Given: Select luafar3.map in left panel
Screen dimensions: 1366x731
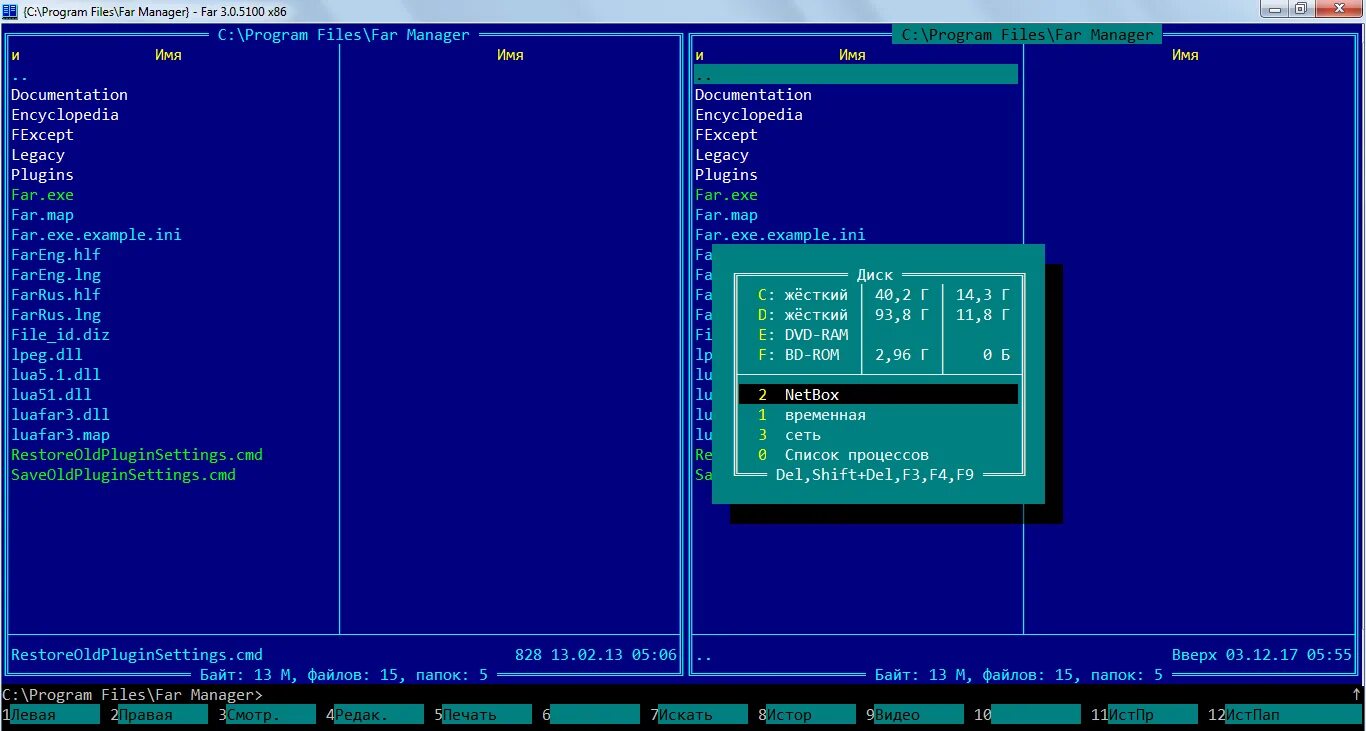Looking at the screenshot, I should coord(60,435).
